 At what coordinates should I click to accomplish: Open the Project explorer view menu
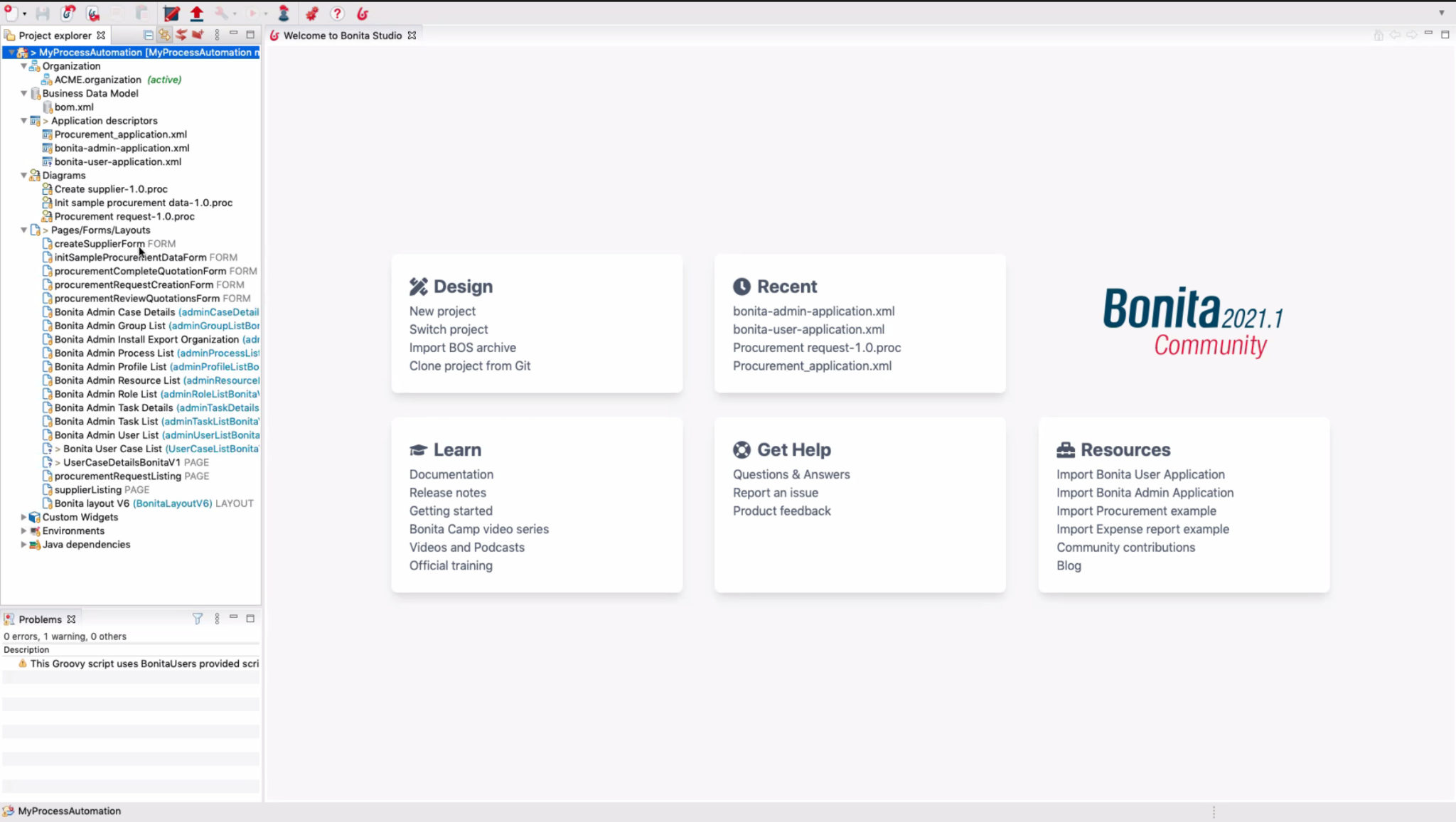click(x=218, y=33)
